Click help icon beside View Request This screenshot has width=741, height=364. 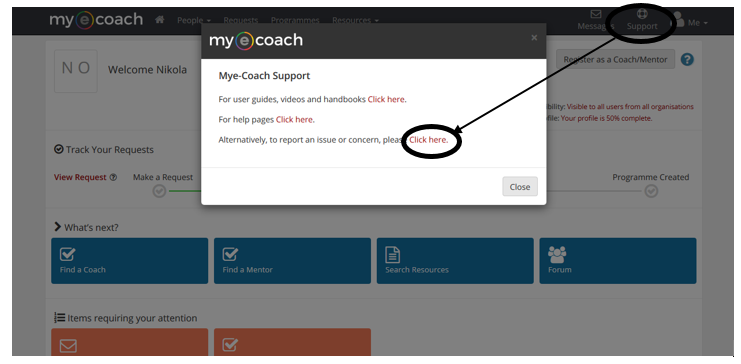[x=113, y=178]
